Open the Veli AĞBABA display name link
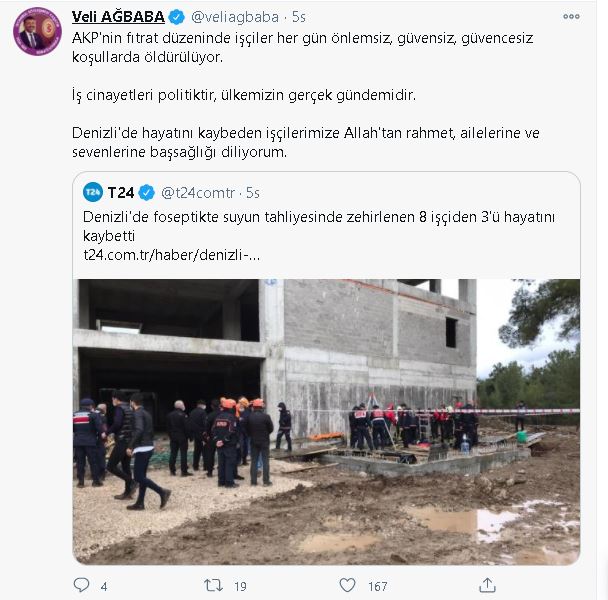The image size is (608, 600). click(118, 17)
